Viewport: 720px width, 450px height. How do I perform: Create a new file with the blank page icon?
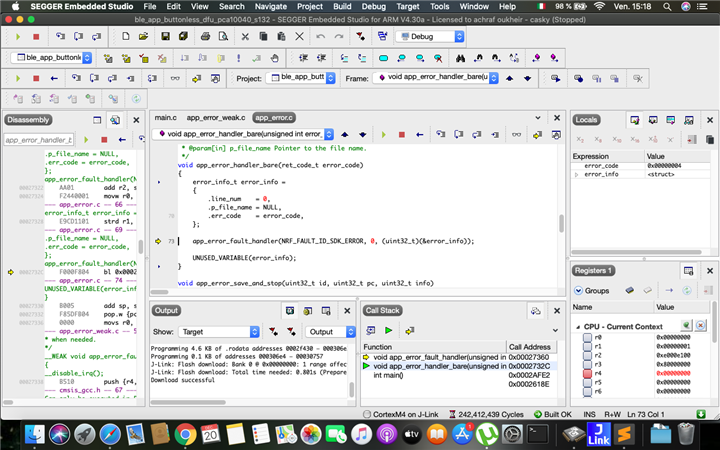click(125, 36)
